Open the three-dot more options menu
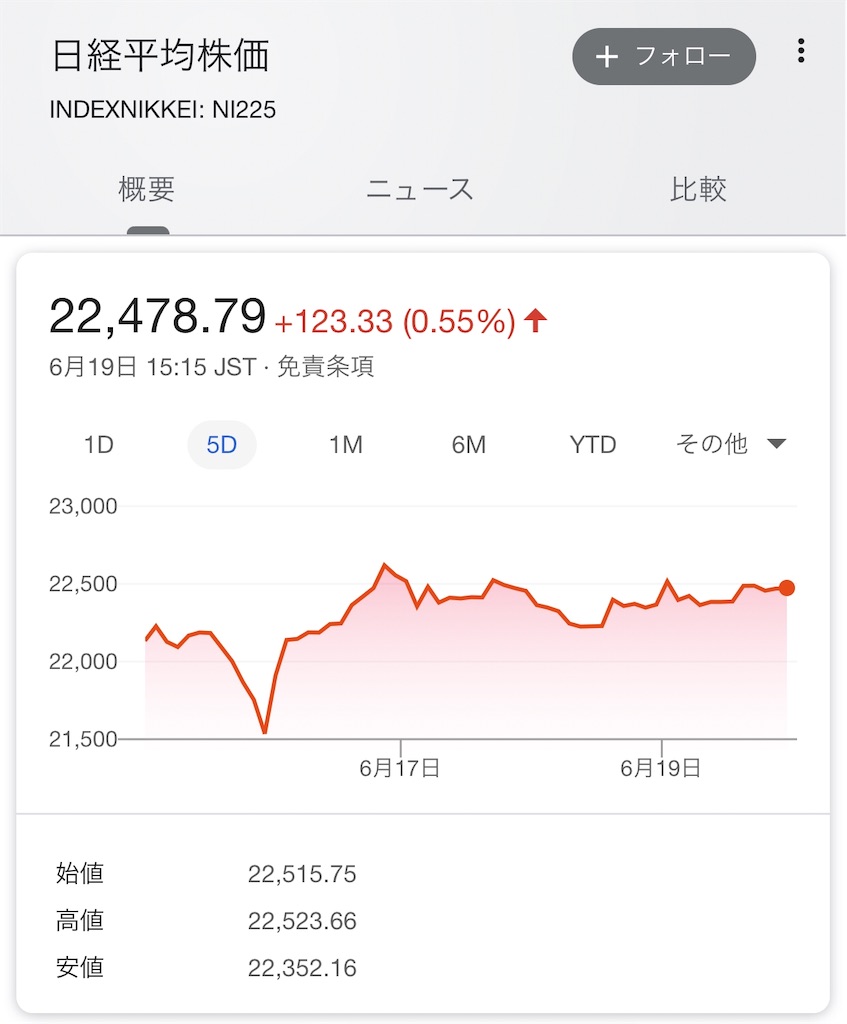 (801, 51)
